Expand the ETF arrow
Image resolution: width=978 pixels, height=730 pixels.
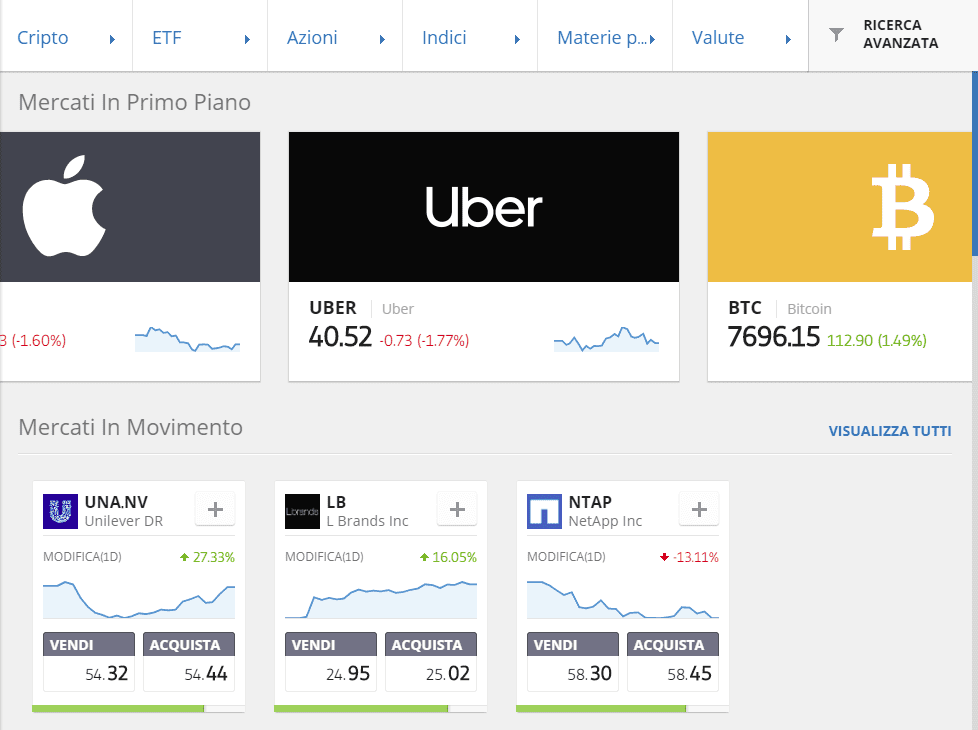point(247,39)
